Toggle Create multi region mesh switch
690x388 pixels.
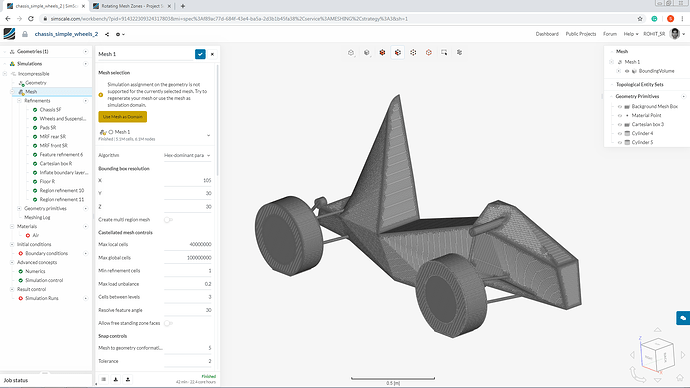coord(168,220)
